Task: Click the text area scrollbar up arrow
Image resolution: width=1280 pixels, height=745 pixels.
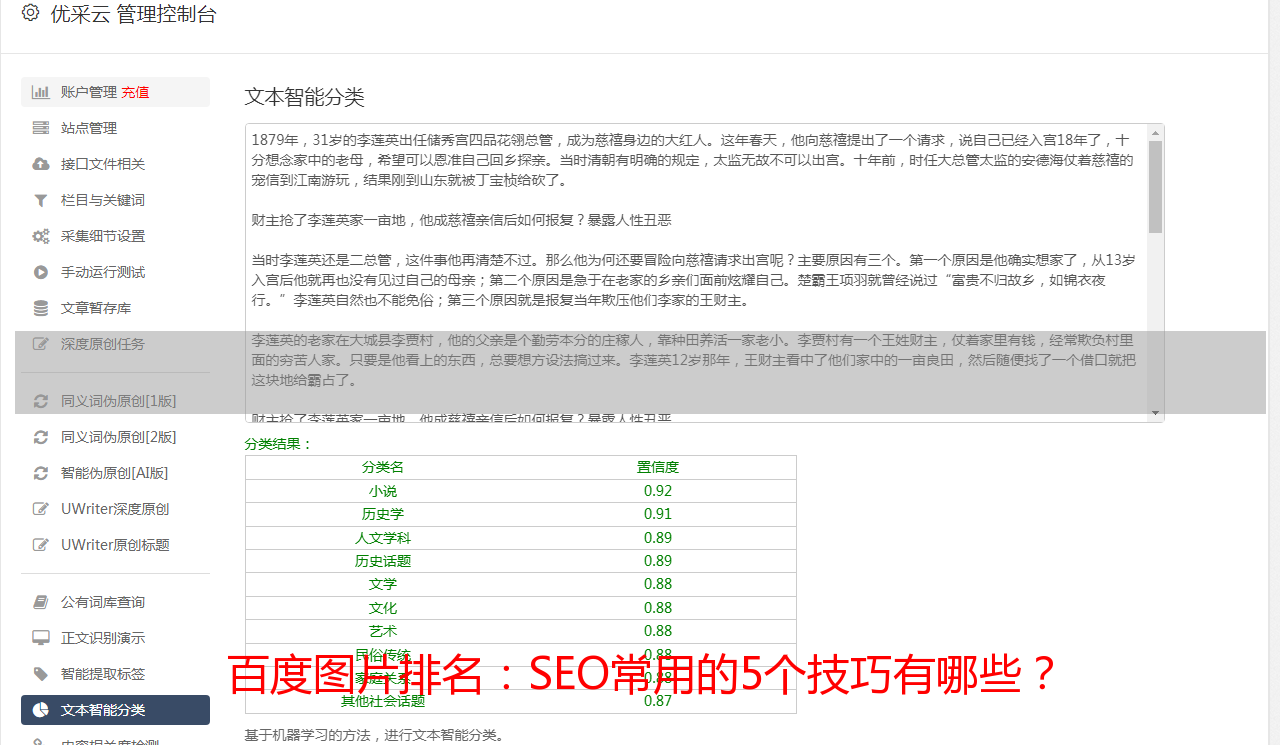Action: [1156, 132]
